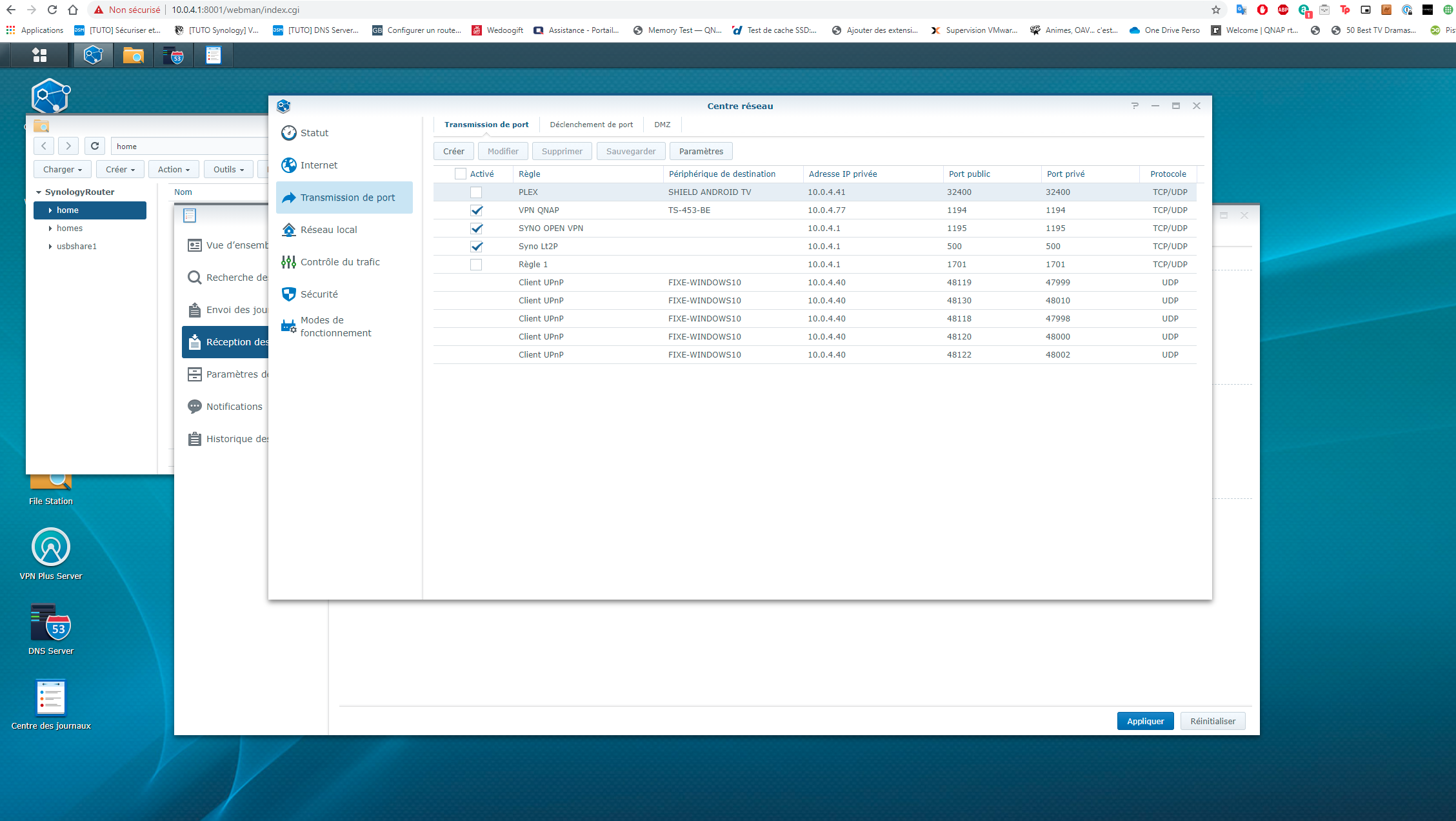The image size is (1456, 821).
Task: Switch to the DMZ tab
Action: [662, 125]
